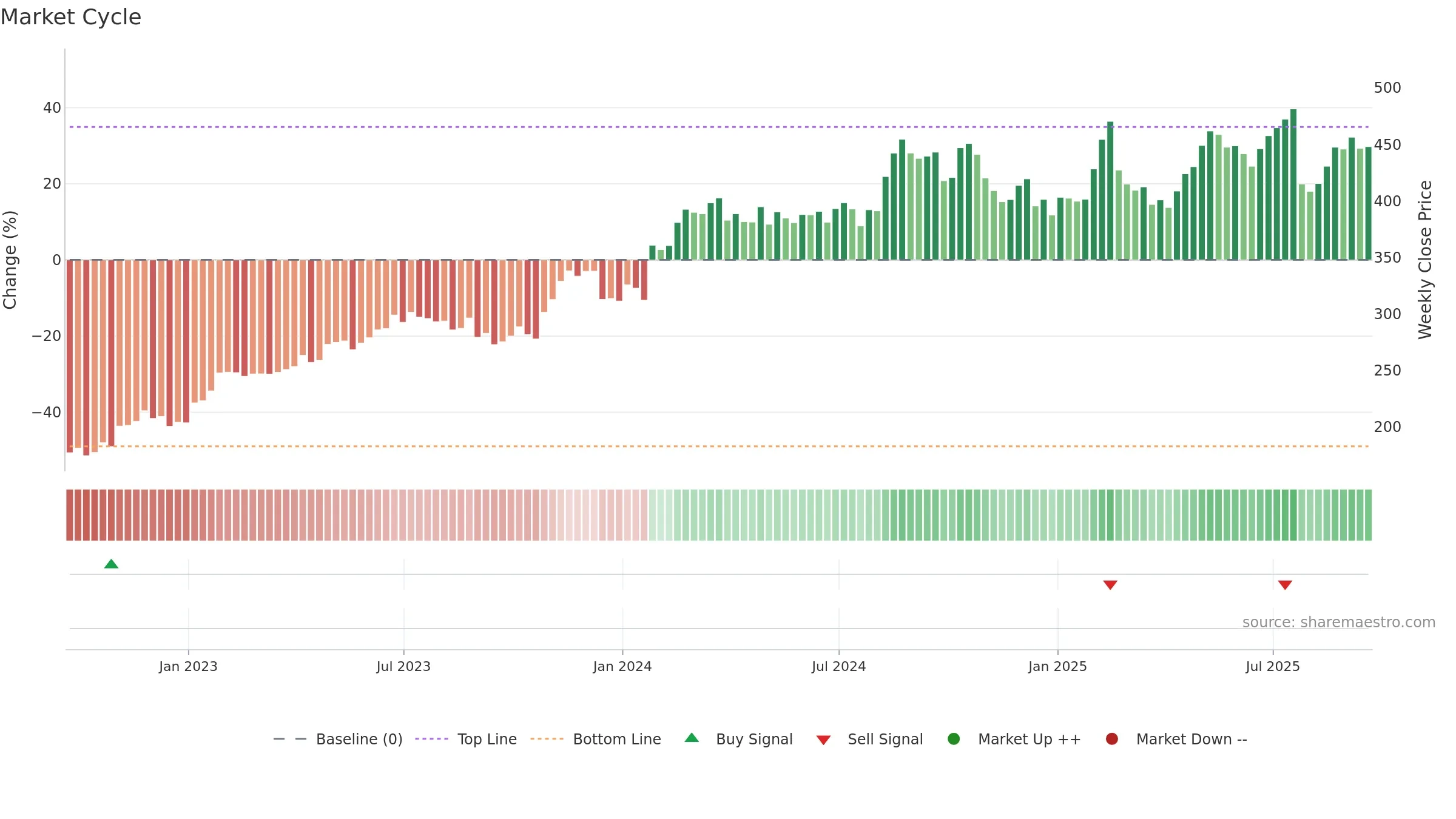Screen dimensions: 1456x819
Task: Click the 400 tick on the price axis
Action: click(1387, 201)
